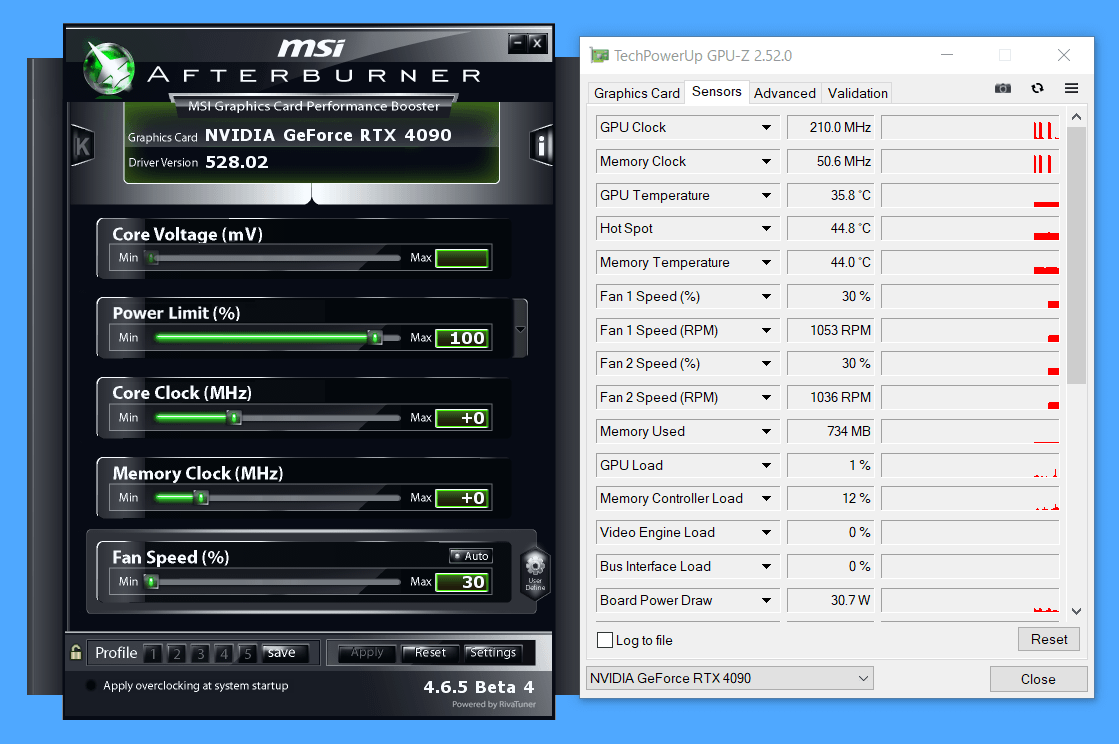
Task: Refresh GPU-Z sensors with refresh icon
Action: pyautogui.click(x=1037, y=88)
